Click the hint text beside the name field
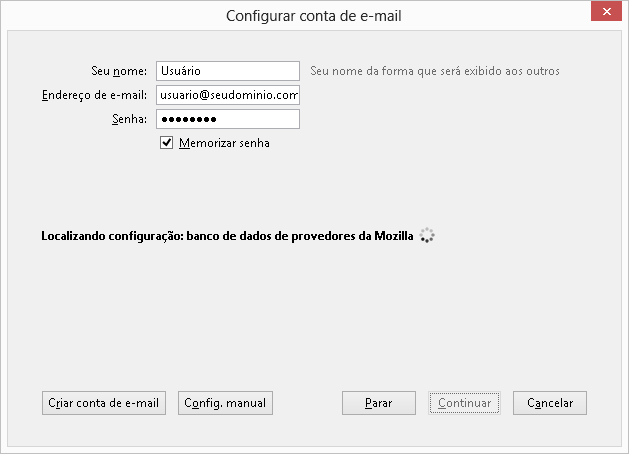 [x=435, y=71]
